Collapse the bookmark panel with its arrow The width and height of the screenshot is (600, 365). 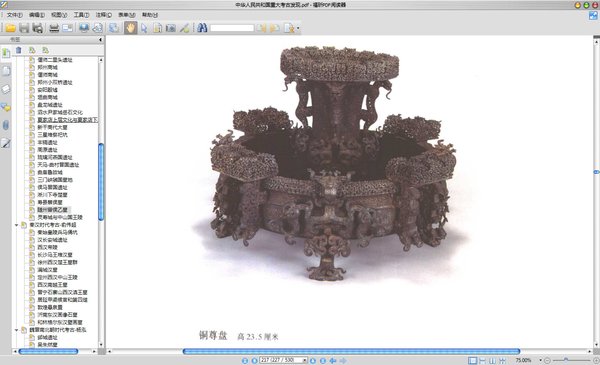100,39
